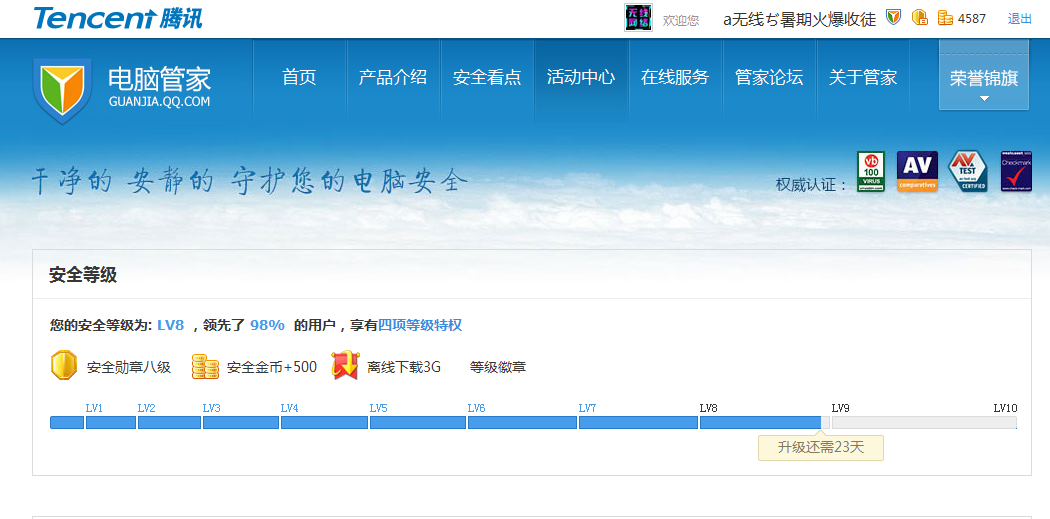Click the username a无线ぢ暑期火爆收徒
1050x519 pixels.
tap(800, 19)
